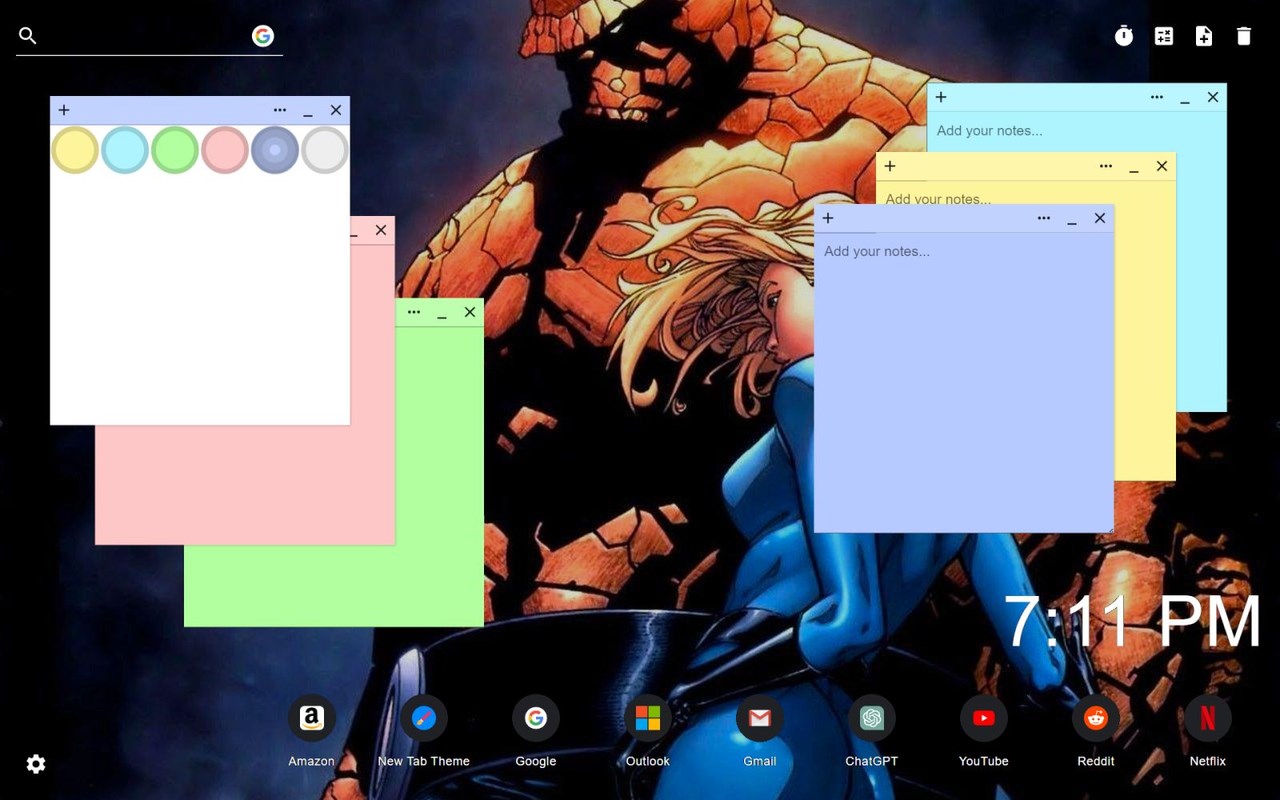This screenshot has height=800, width=1280.
Task: Click inside the pink note body
Action: 245,485
